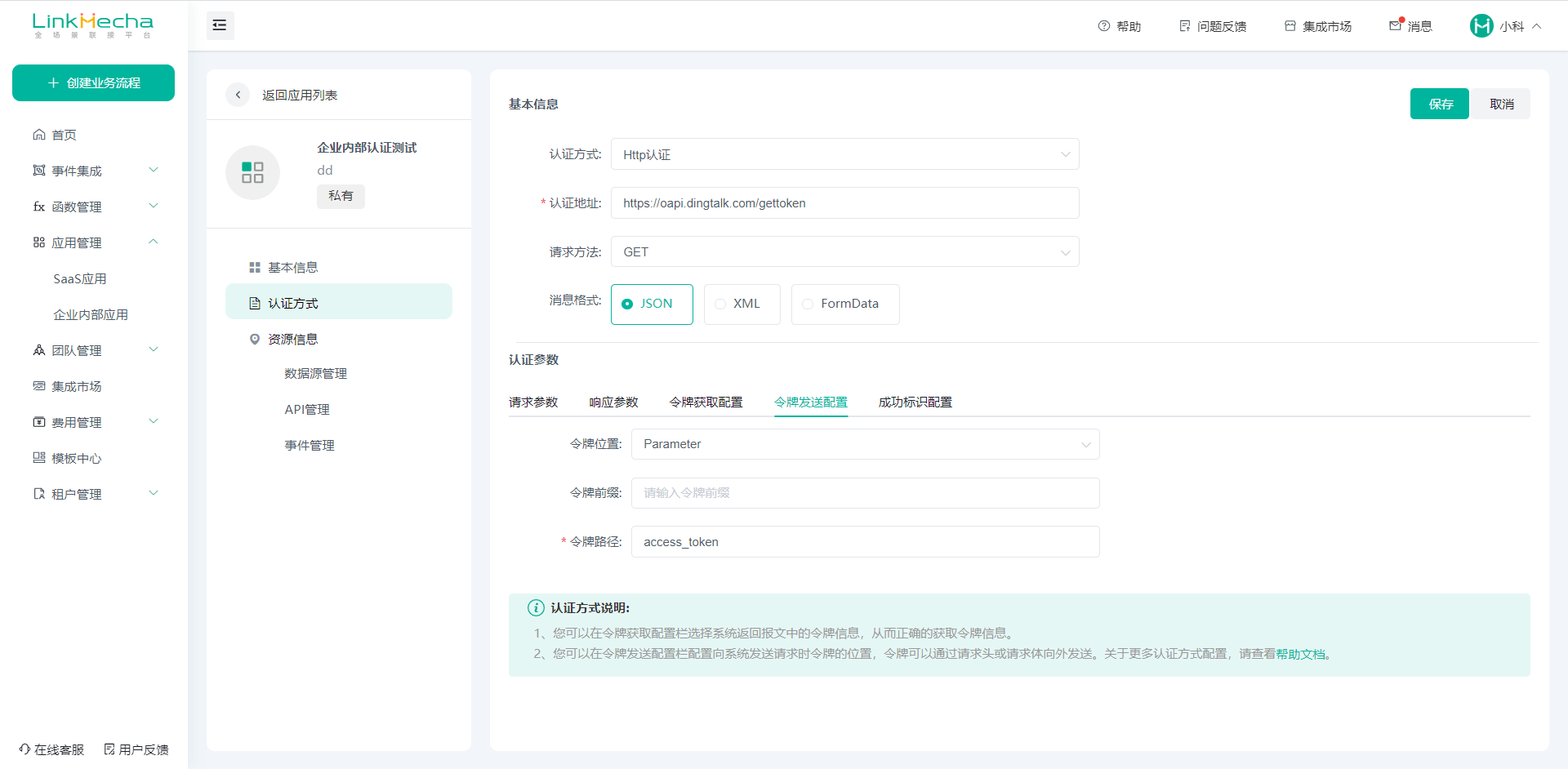Click the sidebar 集成市场 icon
Image resolution: width=1568 pixels, height=769 pixels.
pyautogui.click(x=39, y=386)
